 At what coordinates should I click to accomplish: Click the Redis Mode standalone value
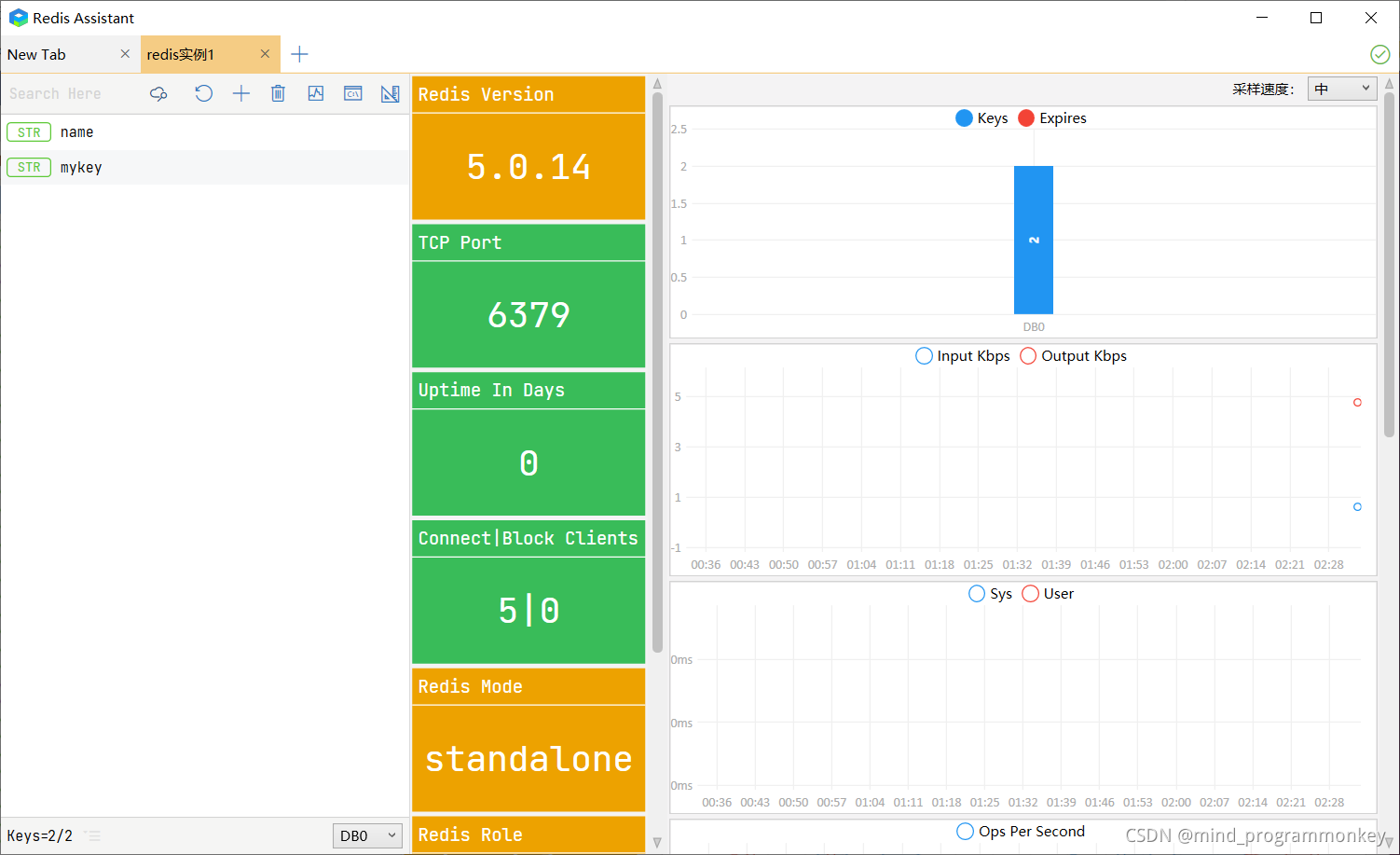528,759
